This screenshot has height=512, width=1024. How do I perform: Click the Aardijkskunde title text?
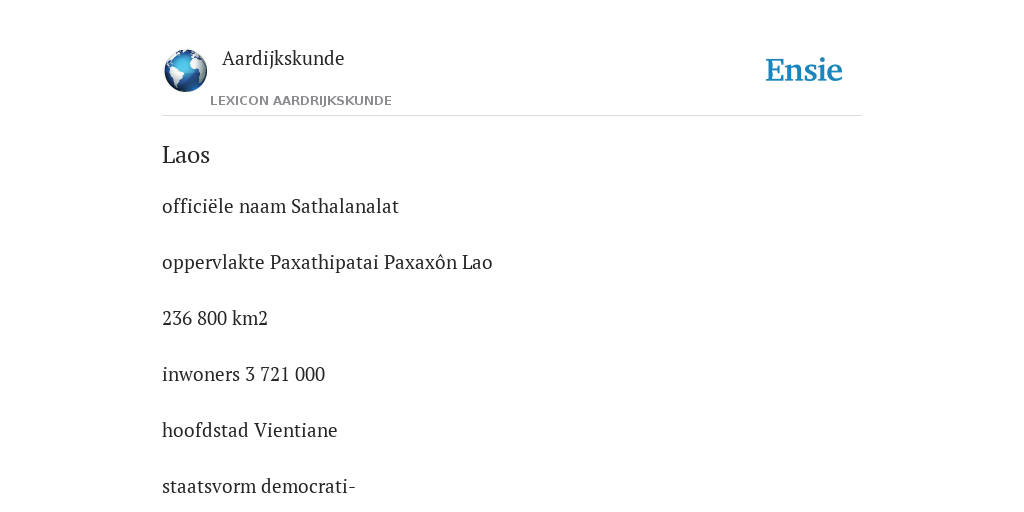point(283,58)
